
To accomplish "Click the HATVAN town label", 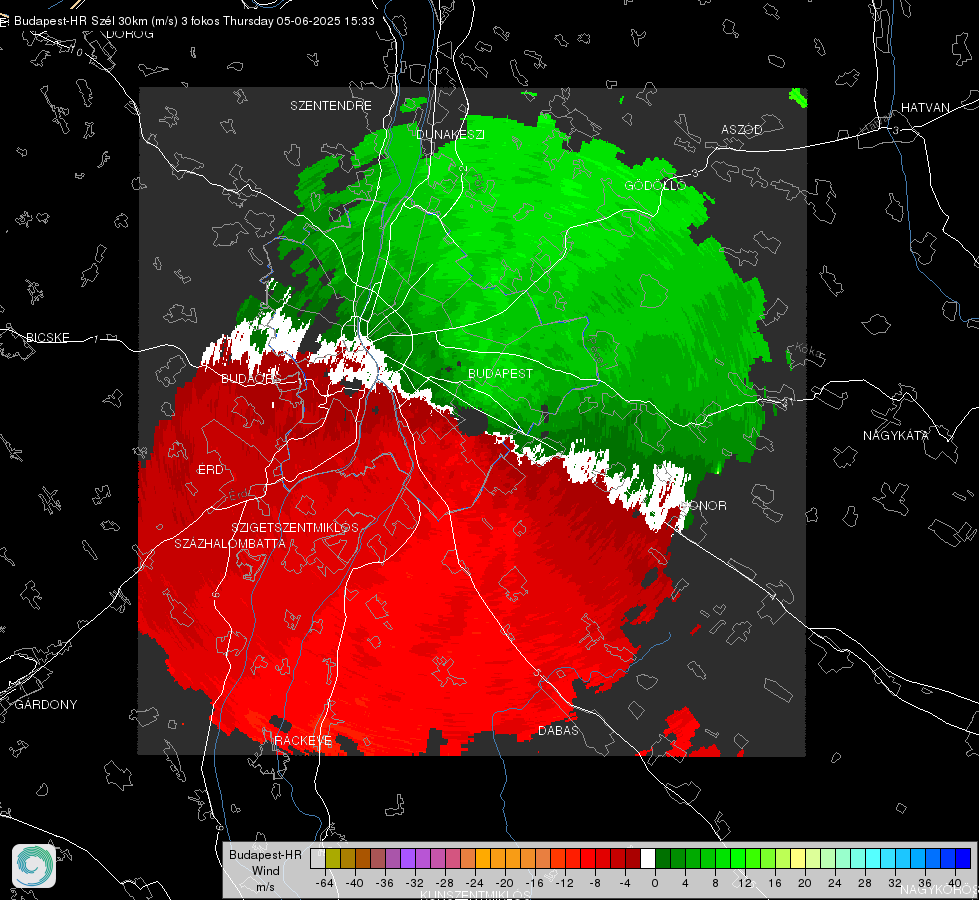I will (925, 107).
